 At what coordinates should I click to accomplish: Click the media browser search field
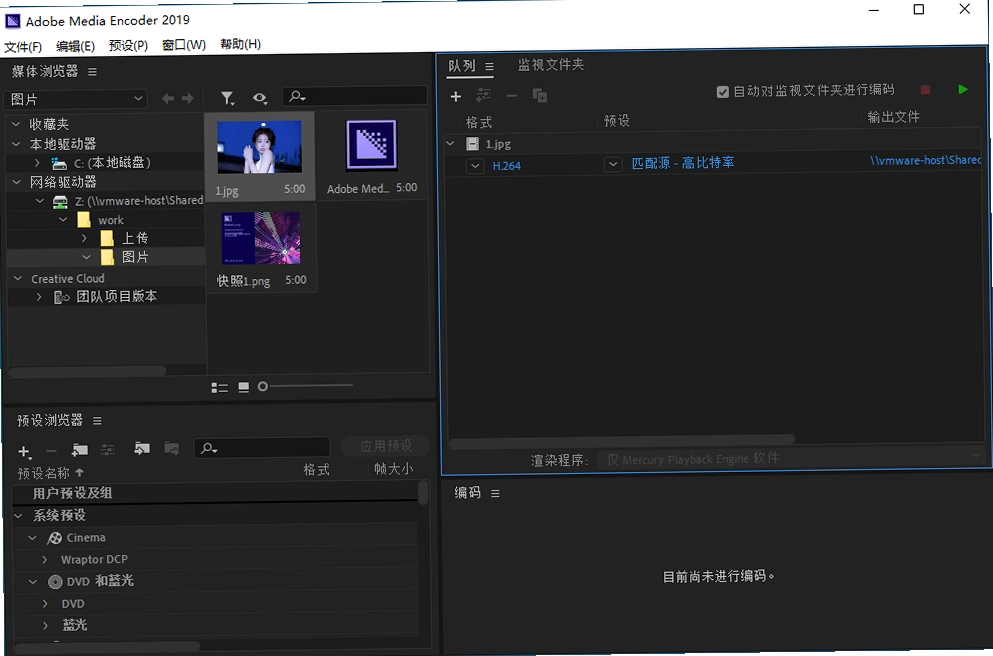point(355,96)
